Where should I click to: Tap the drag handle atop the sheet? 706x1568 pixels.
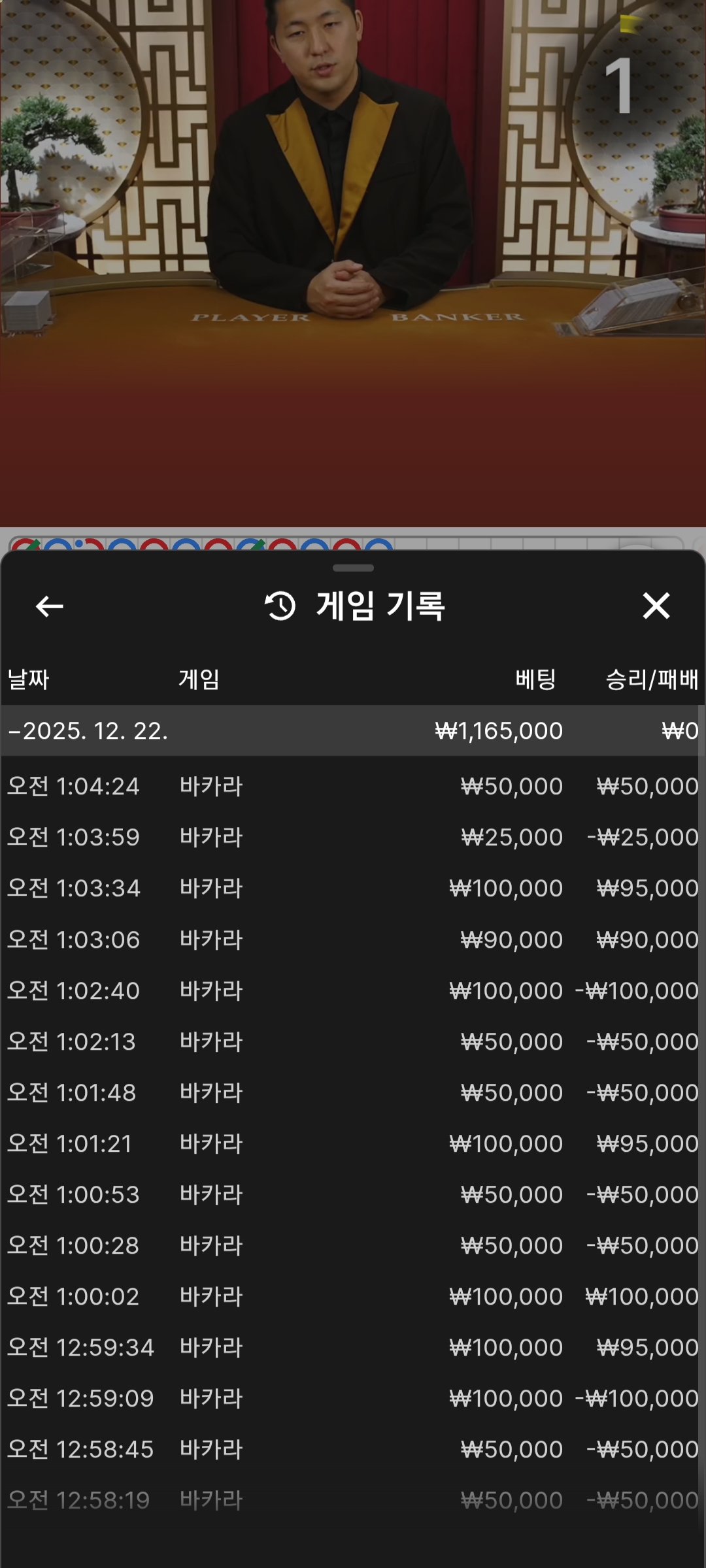353,568
